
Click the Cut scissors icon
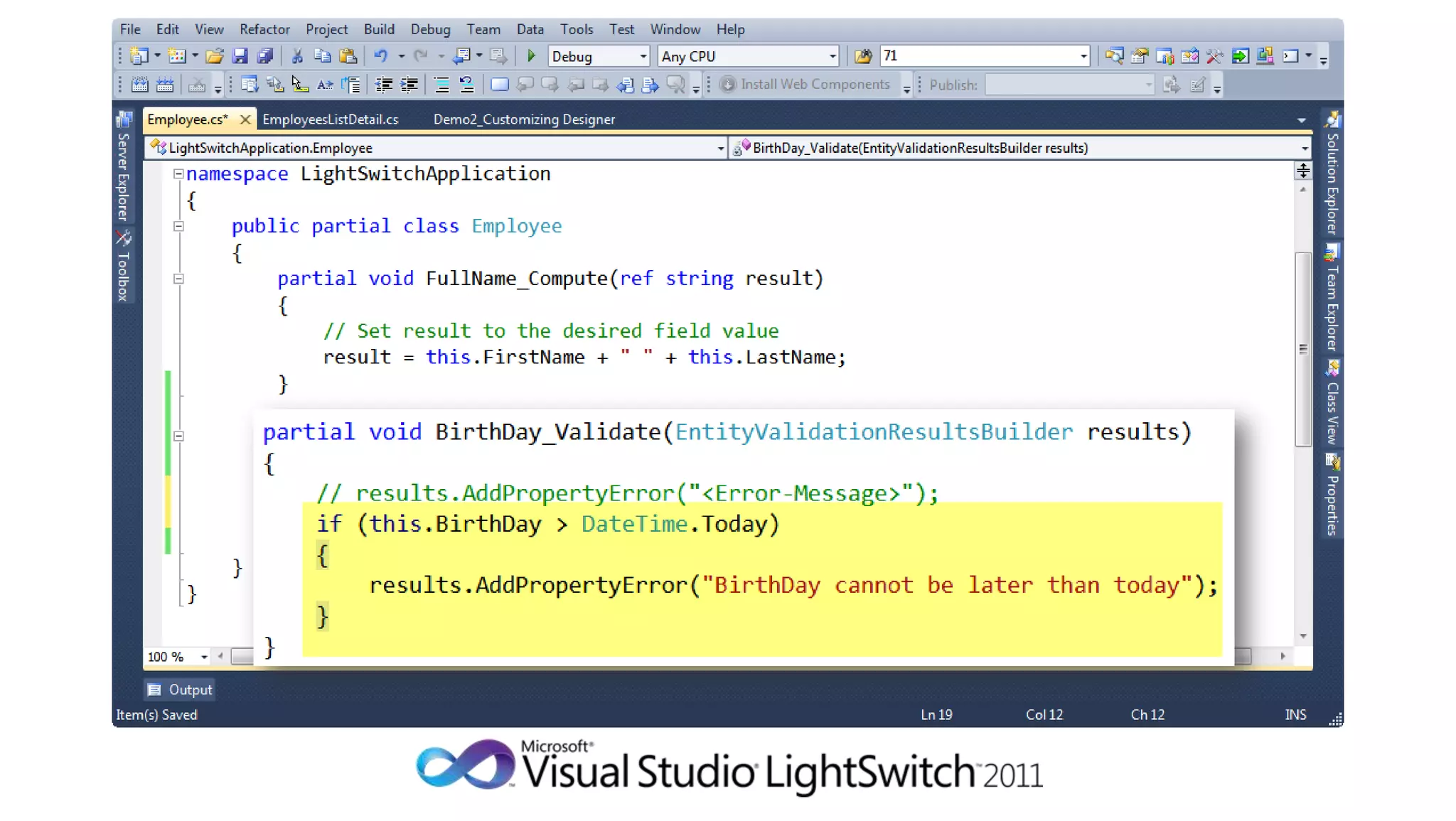297,56
